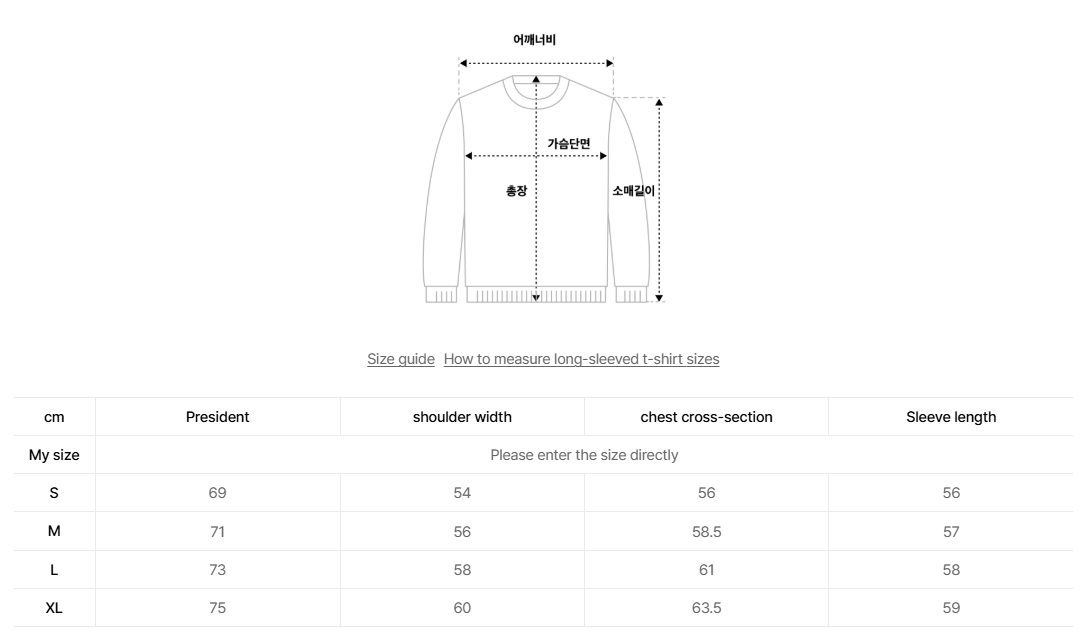Choose the S size row label

(54, 493)
